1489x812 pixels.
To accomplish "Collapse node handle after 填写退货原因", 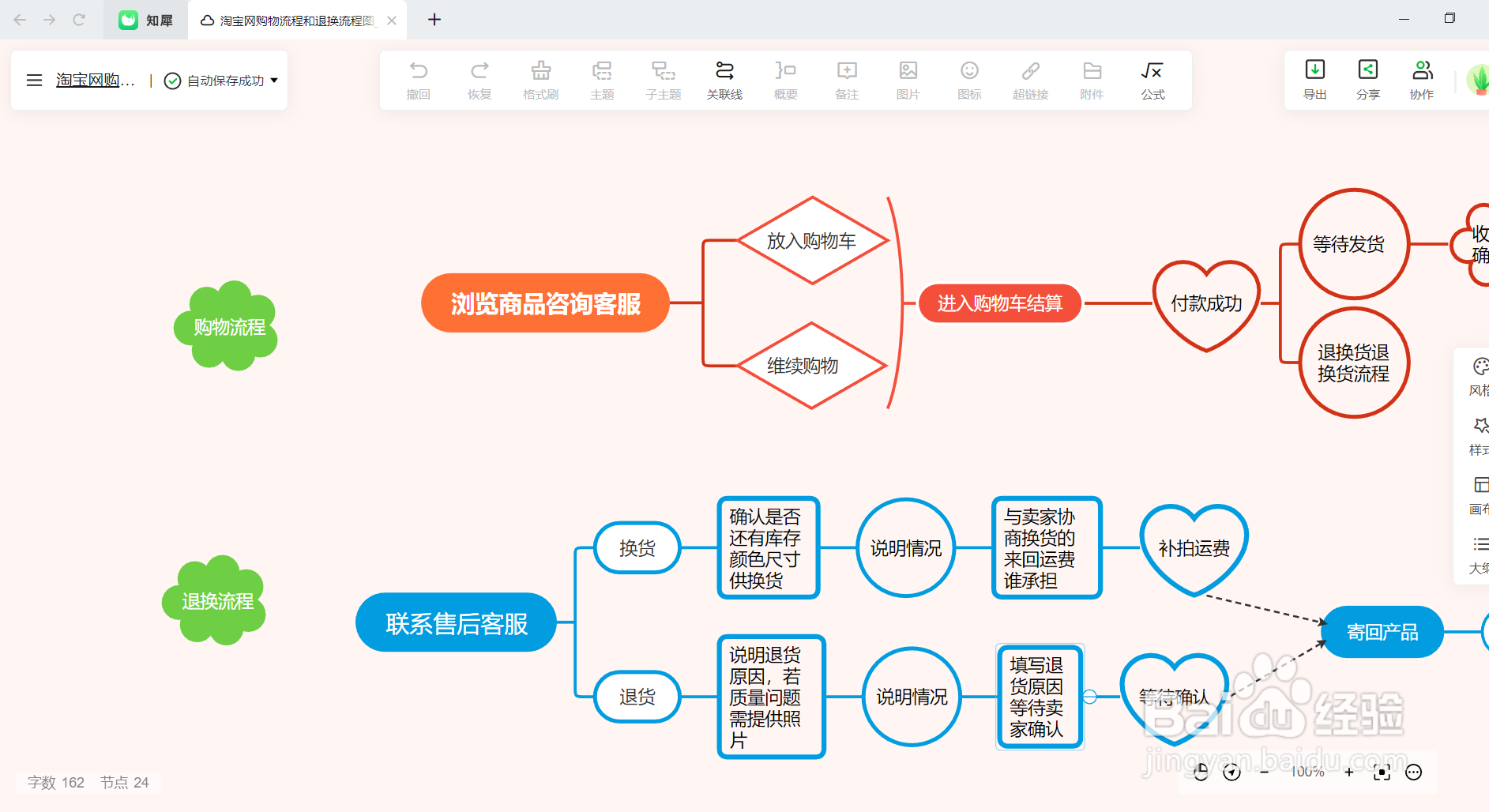I will [1090, 697].
